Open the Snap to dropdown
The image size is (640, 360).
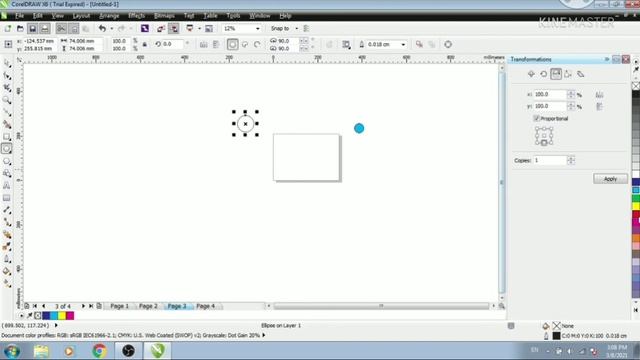click(x=296, y=29)
